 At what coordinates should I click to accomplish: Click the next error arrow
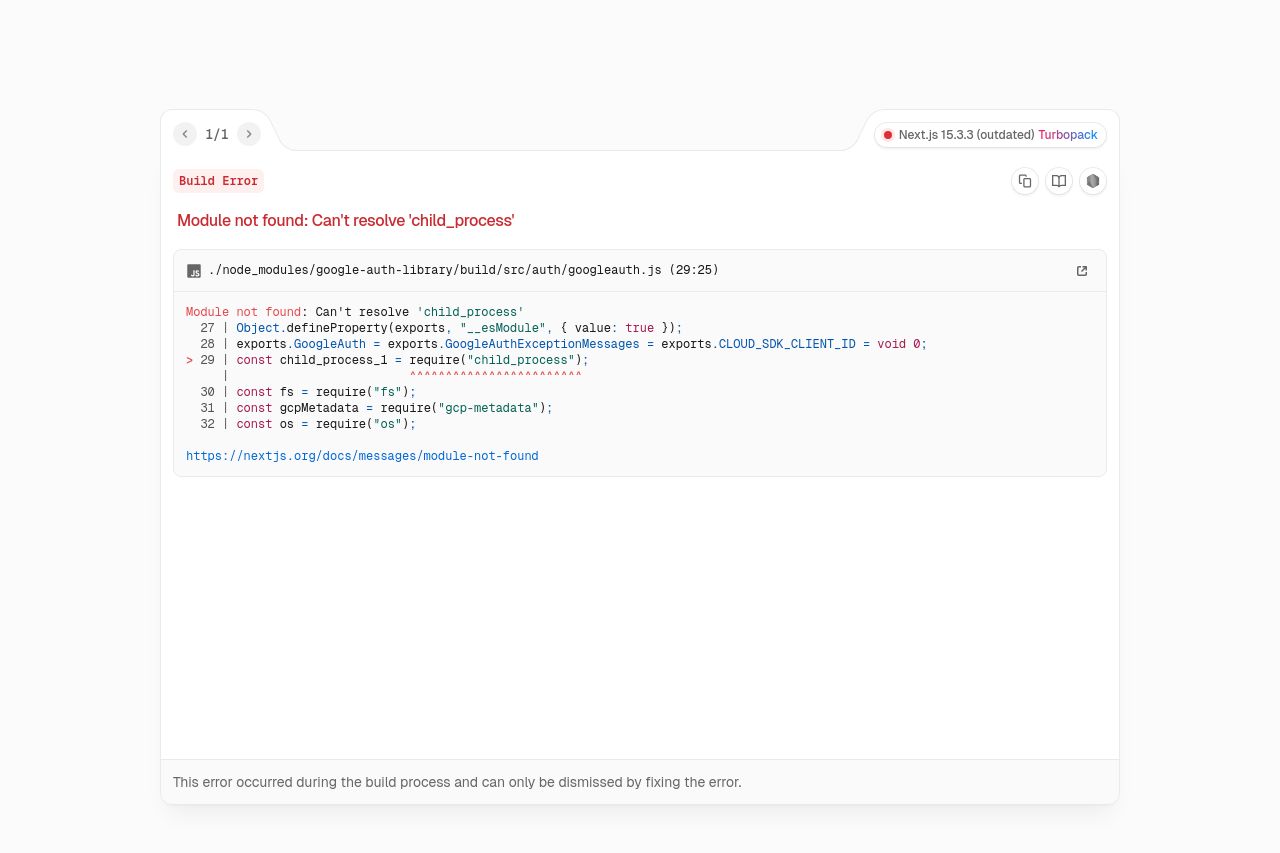click(249, 133)
